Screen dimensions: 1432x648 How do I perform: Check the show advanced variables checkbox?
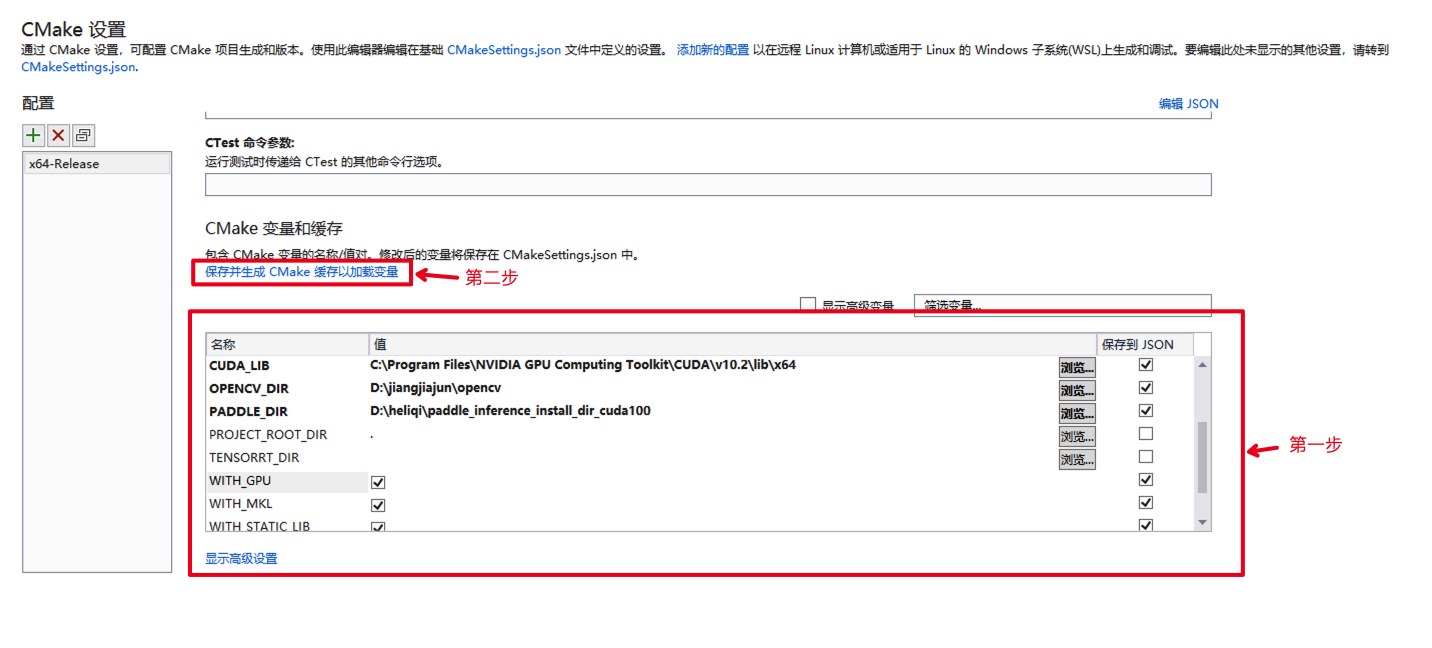click(x=808, y=305)
